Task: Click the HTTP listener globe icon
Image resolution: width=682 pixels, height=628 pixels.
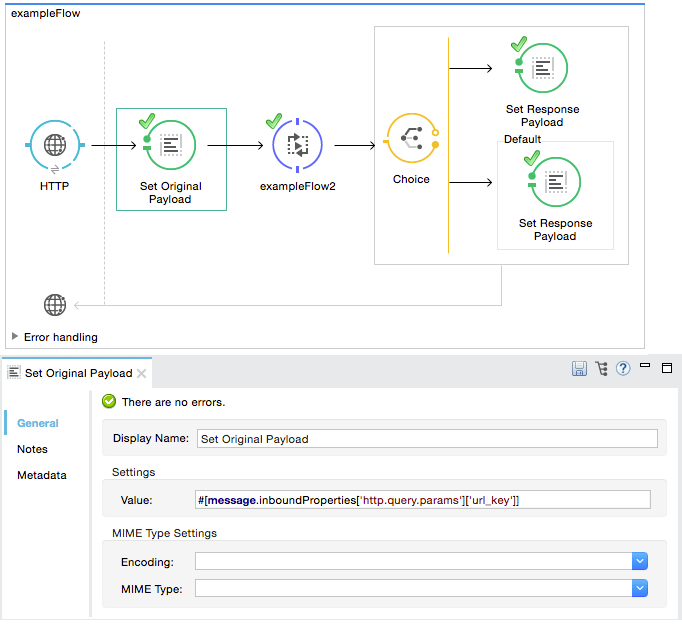Action: click(55, 146)
